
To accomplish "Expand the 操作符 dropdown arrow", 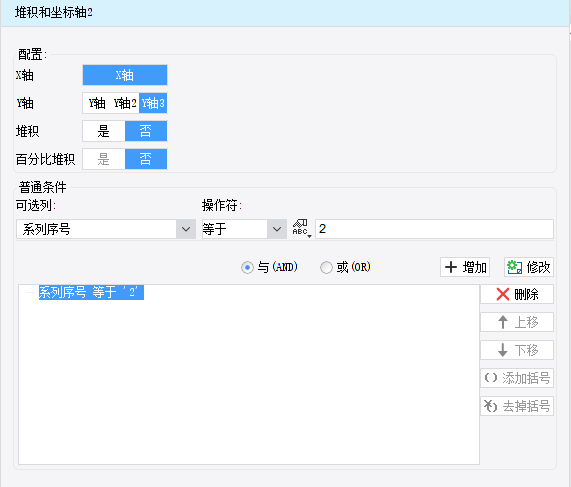I will tap(277, 229).
